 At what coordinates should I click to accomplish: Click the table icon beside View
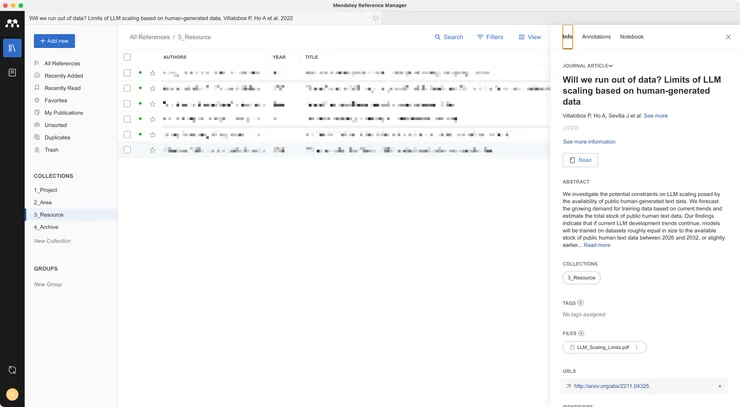pyautogui.click(x=521, y=37)
